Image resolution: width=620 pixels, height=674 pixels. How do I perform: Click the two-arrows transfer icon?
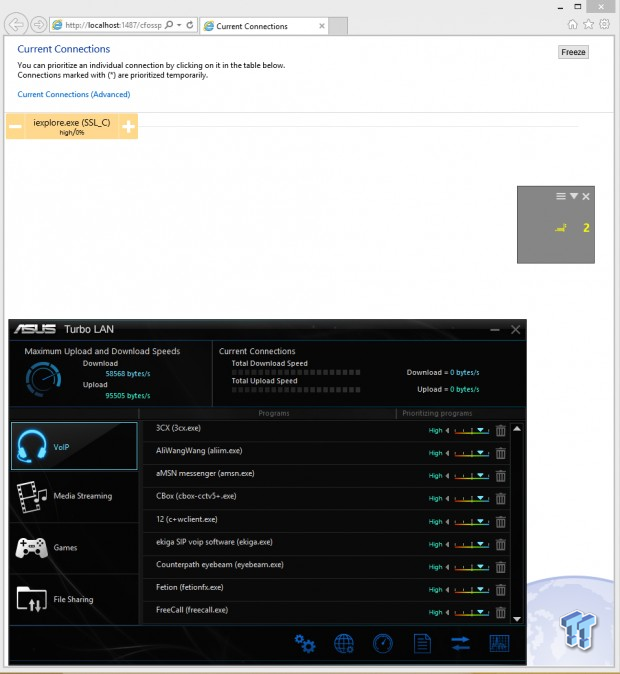tap(461, 643)
